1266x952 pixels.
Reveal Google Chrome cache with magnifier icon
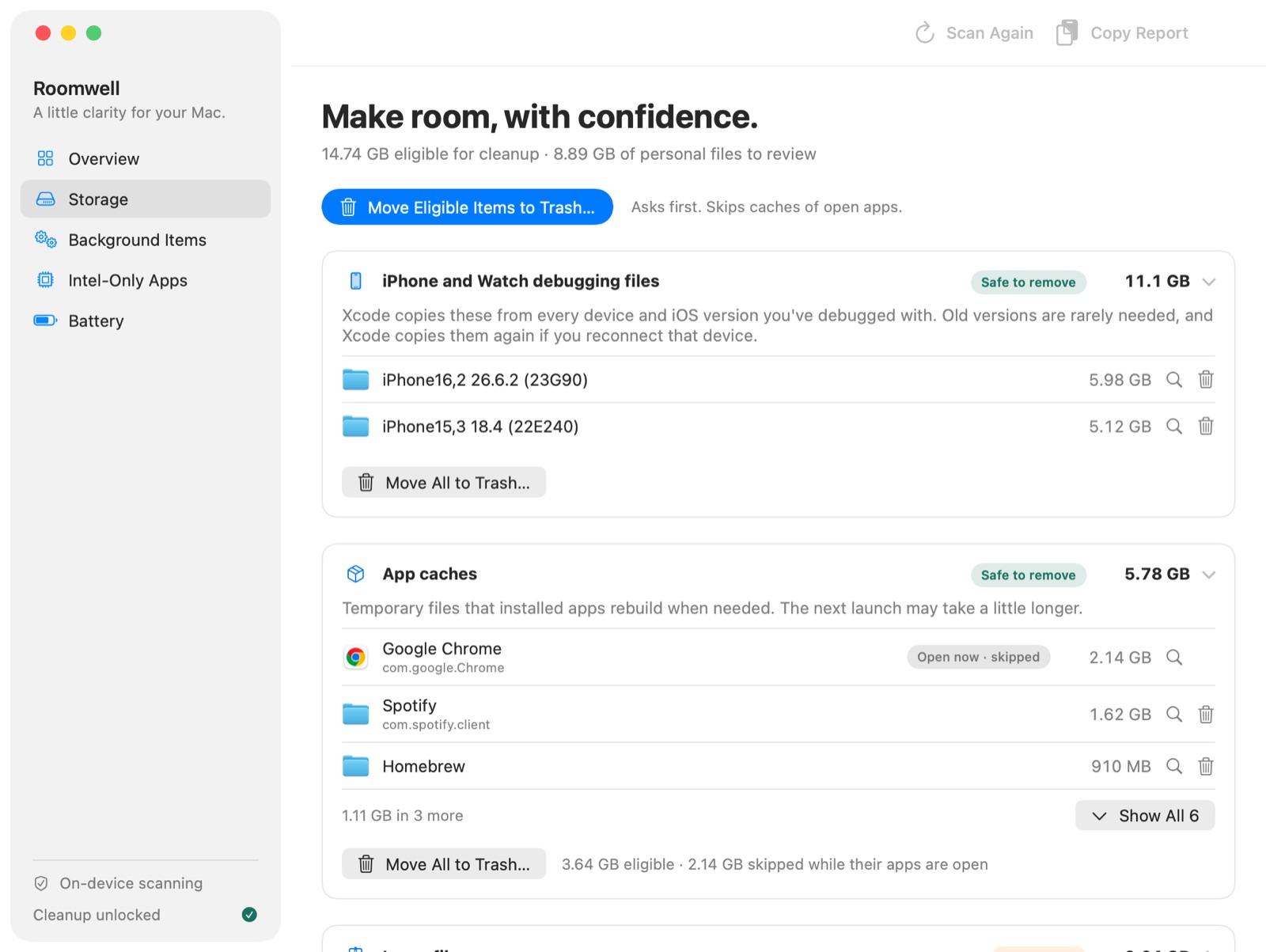pos(1174,658)
